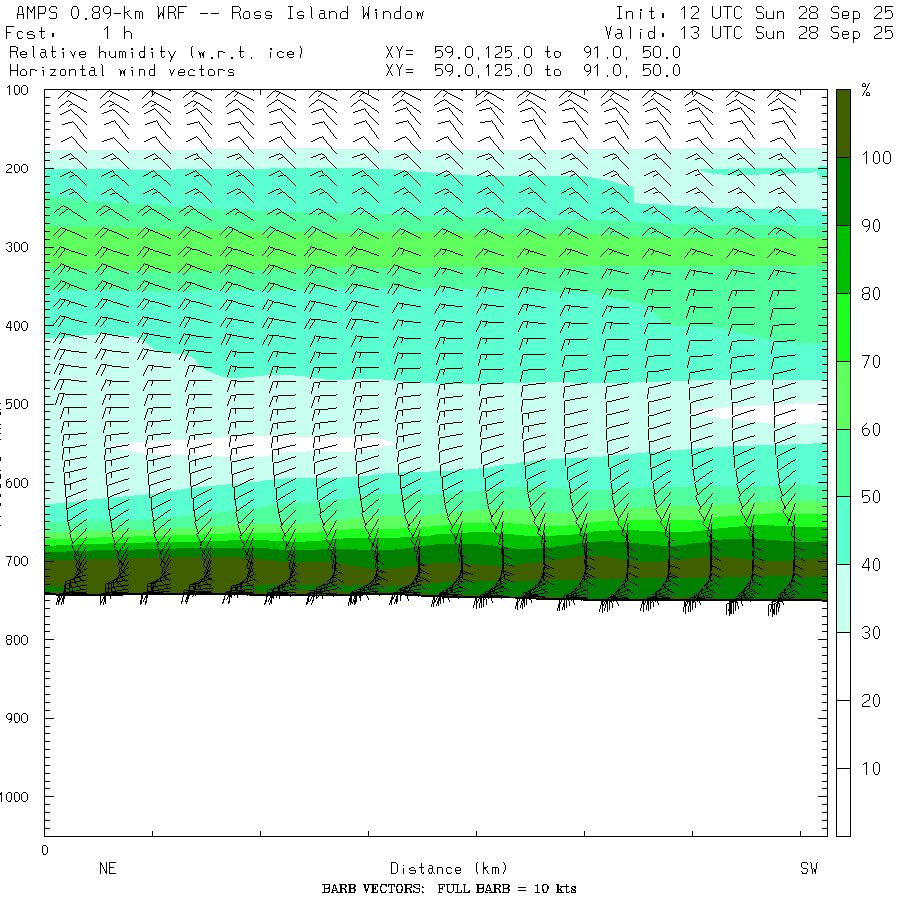Click the "AMPS 0.89-km WRF -- Ross Island Window" title
Screen dimensions: 900x900
coord(220,13)
